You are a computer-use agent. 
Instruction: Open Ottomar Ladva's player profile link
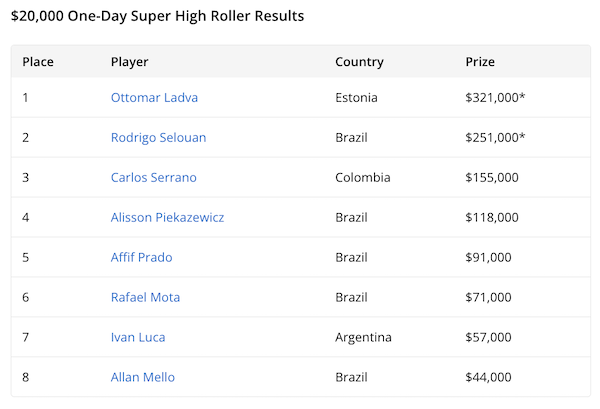pyautogui.click(x=152, y=97)
